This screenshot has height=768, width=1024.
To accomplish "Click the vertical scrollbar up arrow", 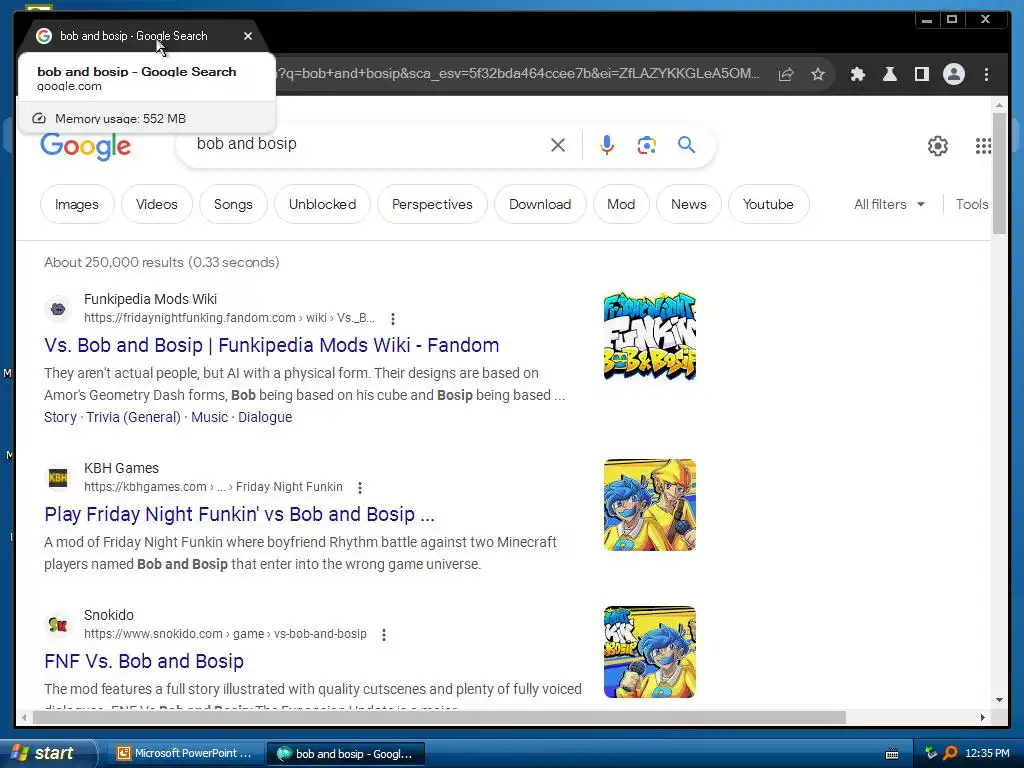I will pos(999,105).
